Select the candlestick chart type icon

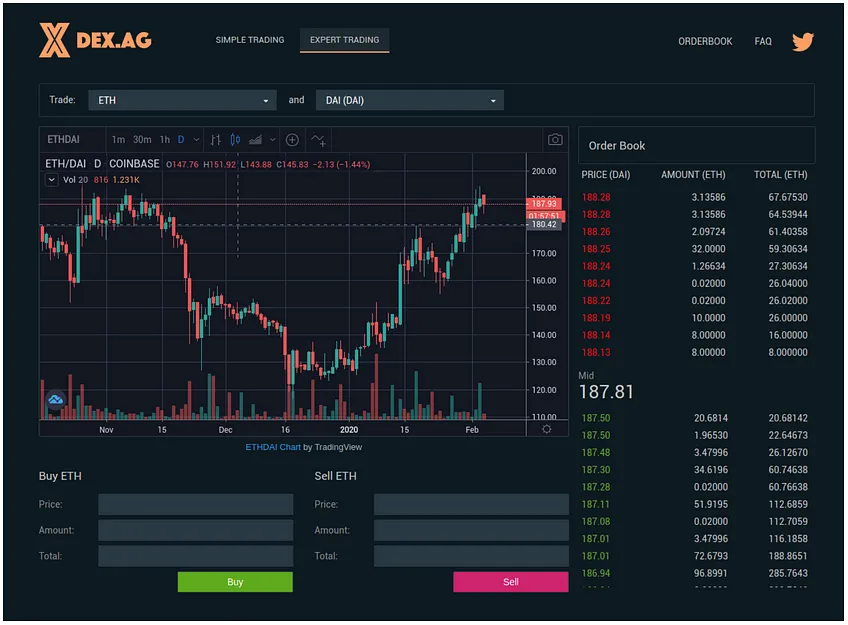(235, 140)
